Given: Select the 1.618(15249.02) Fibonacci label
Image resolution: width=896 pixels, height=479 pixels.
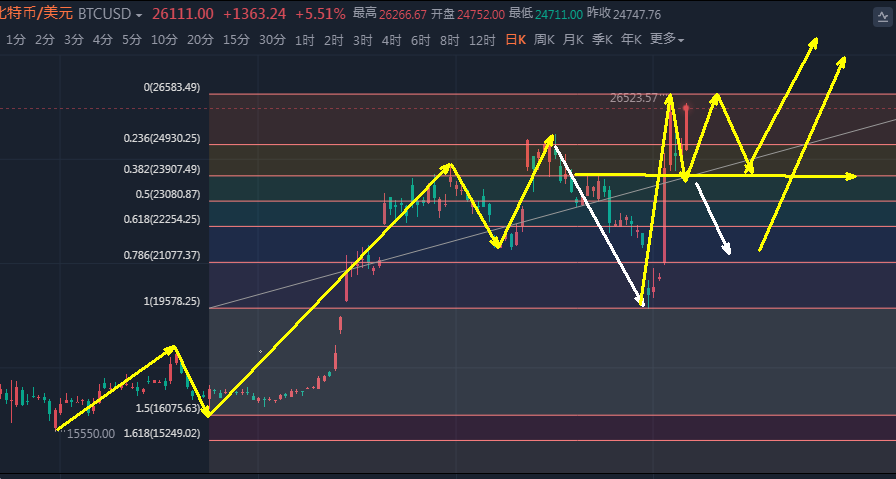Looking at the screenshot, I should click(162, 433).
